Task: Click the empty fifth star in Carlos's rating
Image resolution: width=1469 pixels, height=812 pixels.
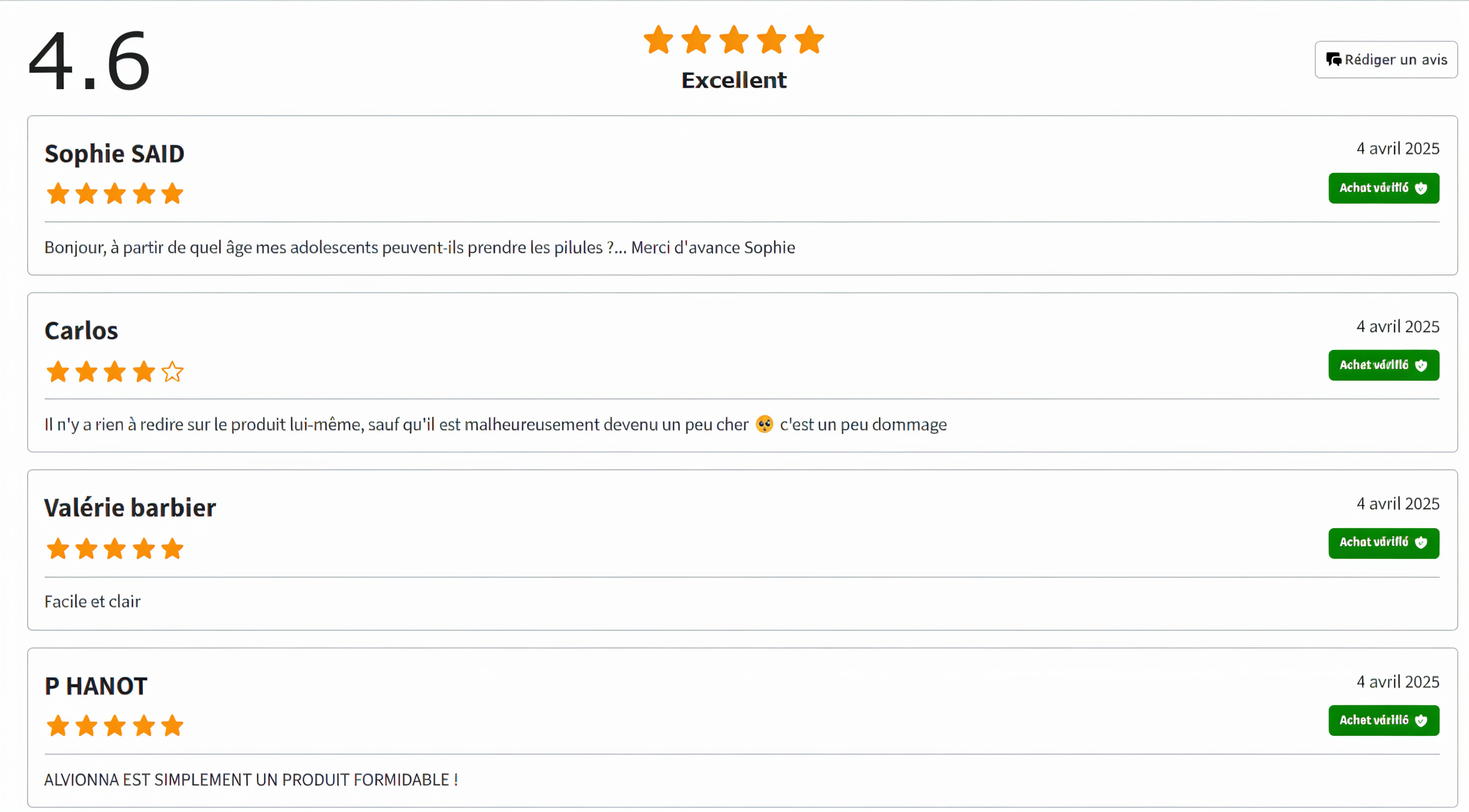Action: pyautogui.click(x=172, y=372)
